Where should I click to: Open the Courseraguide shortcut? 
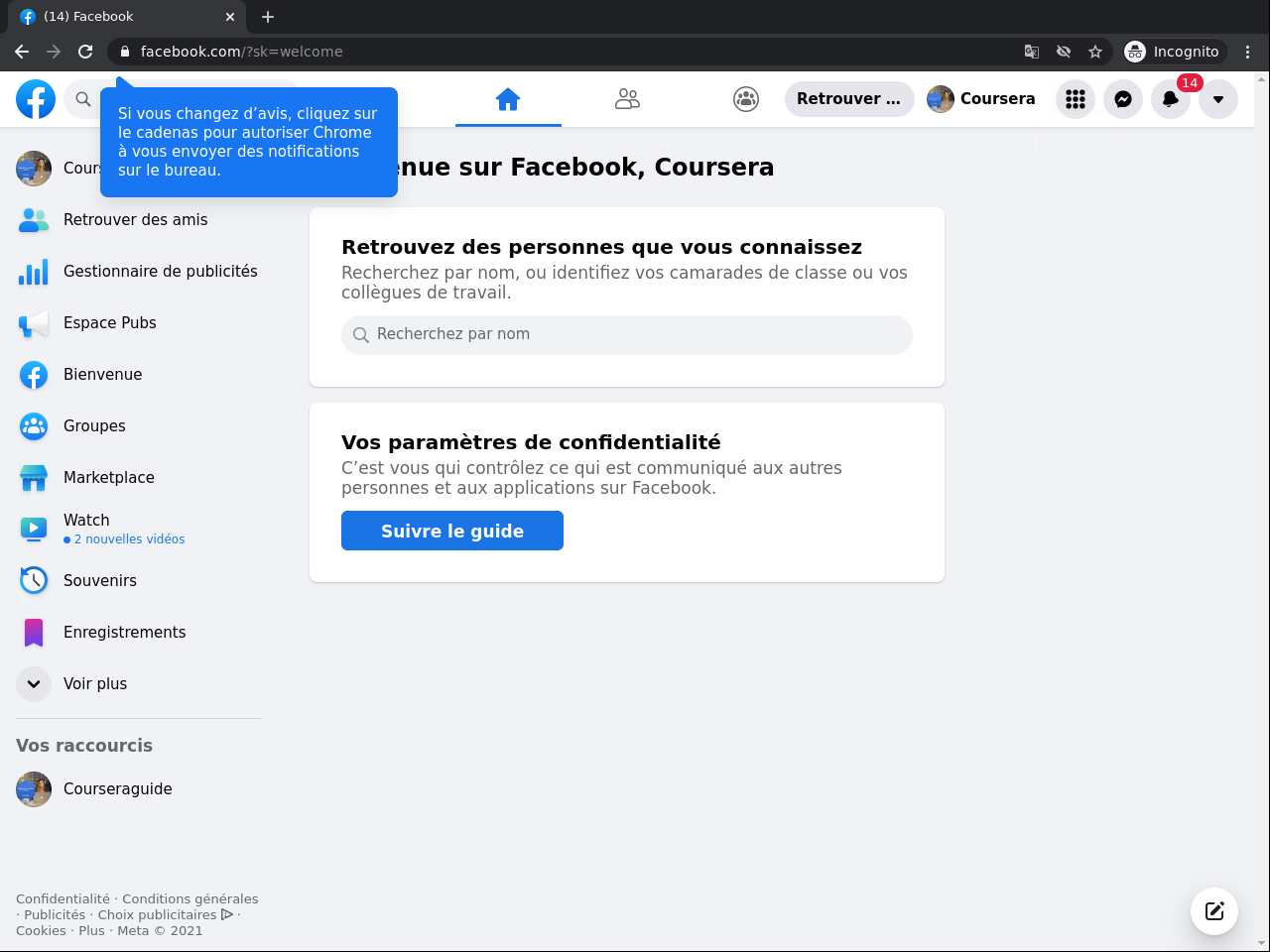point(139,789)
